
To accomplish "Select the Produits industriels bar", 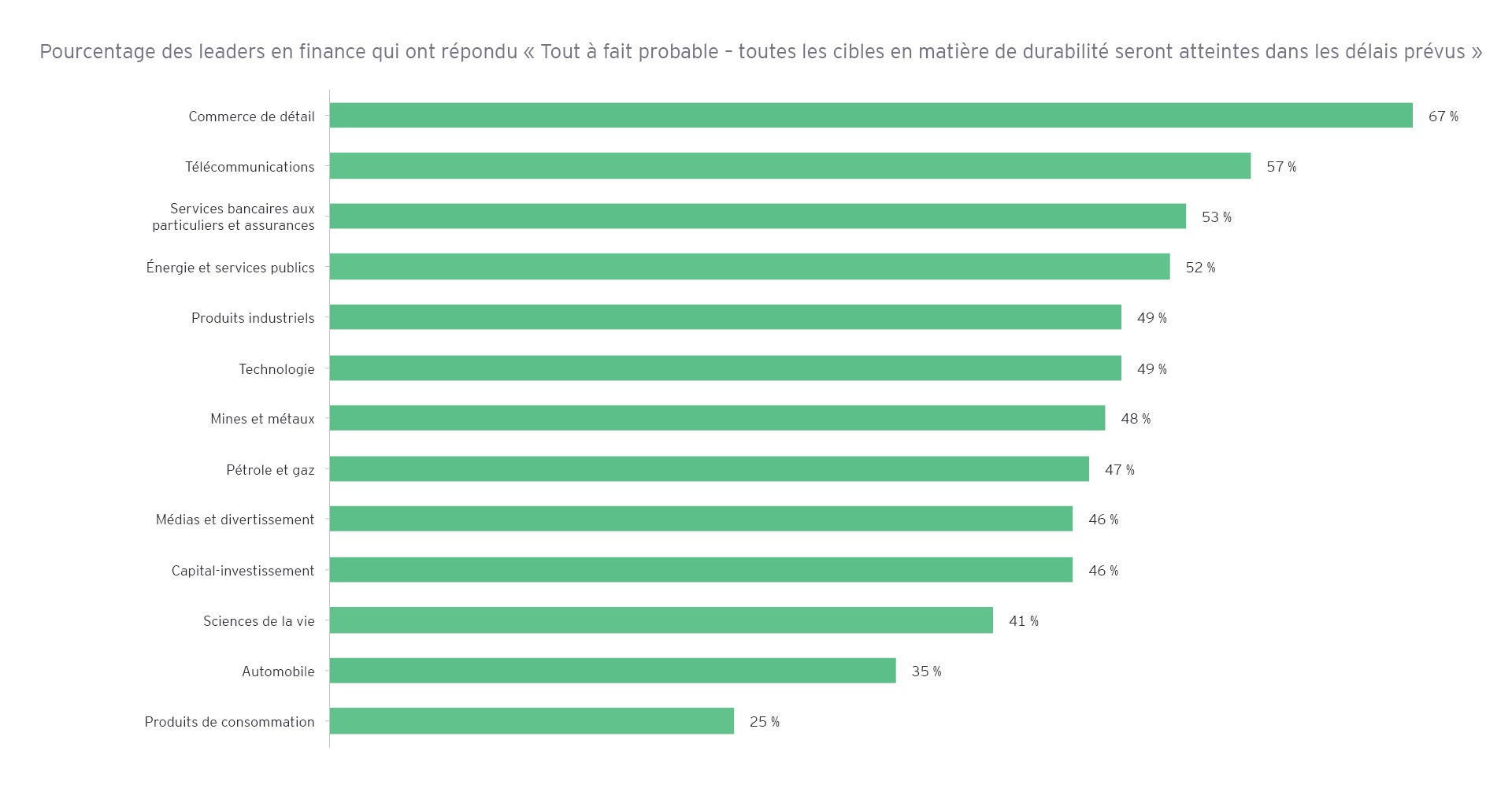I will coord(724,317).
